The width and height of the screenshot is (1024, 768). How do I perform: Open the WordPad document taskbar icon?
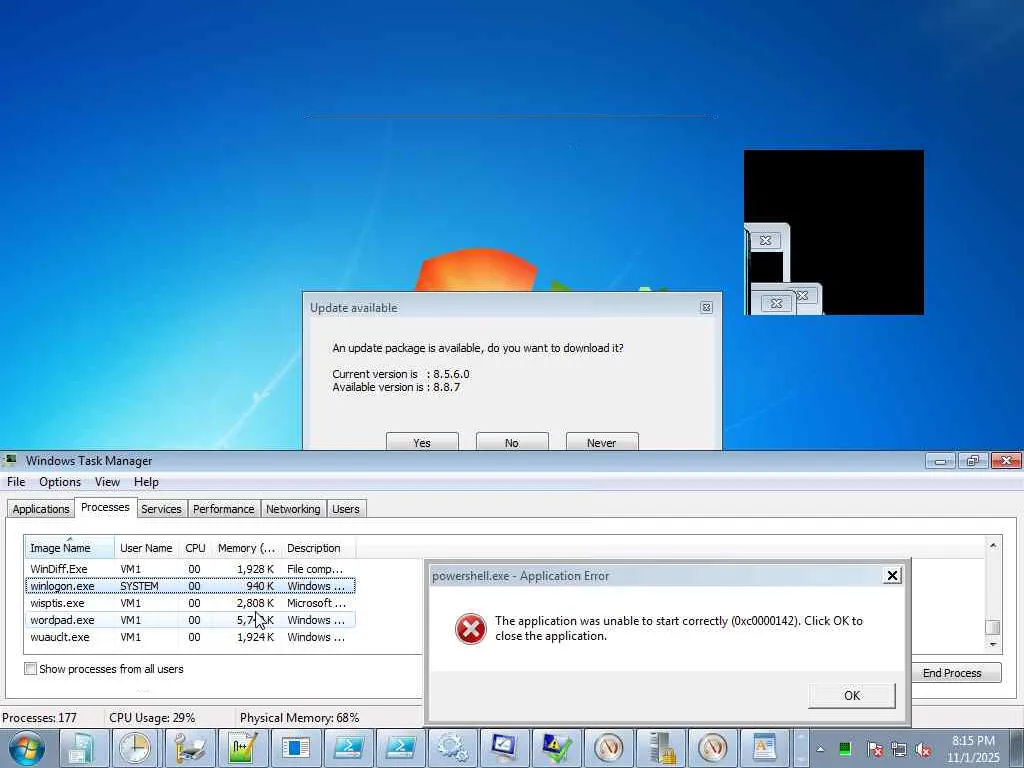[x=764, y=748]
